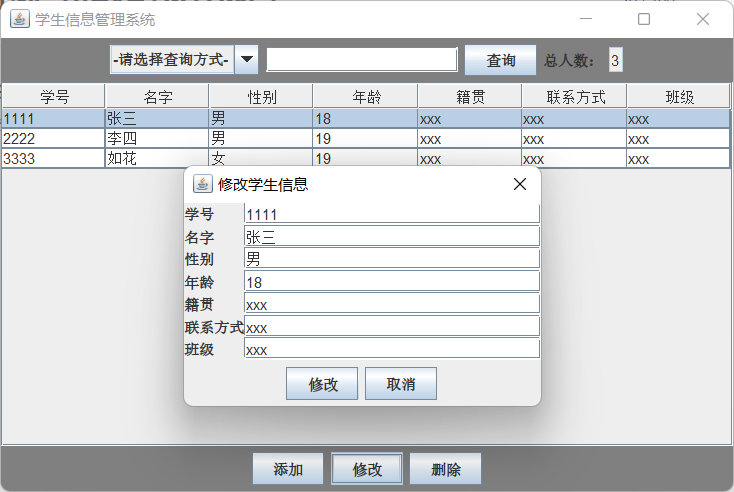Select the 籍贯 cell in row 2222
Image resolution: width=734 pixels, height=492 pixels.
click(x=470, y=139)
